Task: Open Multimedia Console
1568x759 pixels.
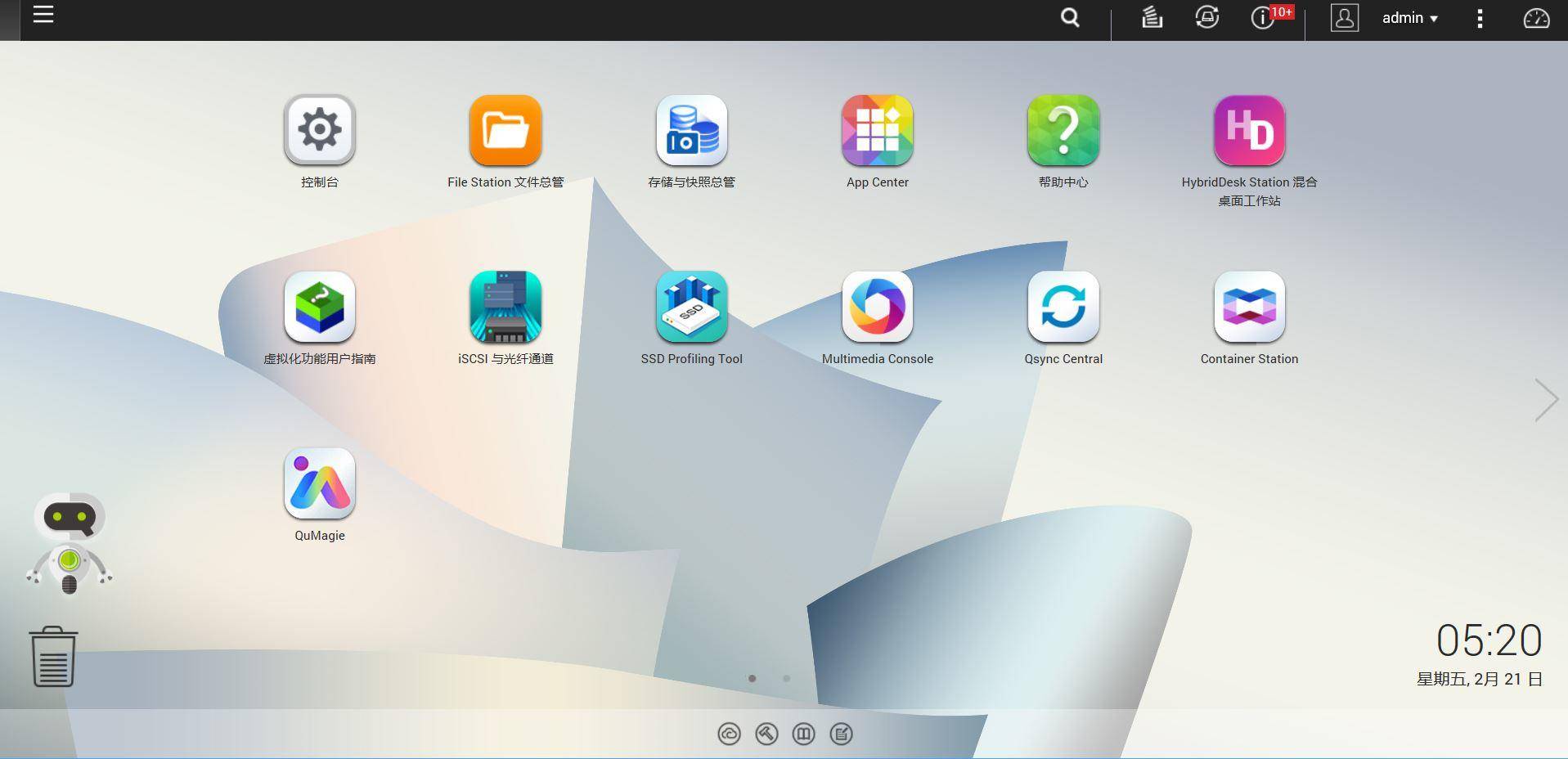Action: [x=877, y=307]
